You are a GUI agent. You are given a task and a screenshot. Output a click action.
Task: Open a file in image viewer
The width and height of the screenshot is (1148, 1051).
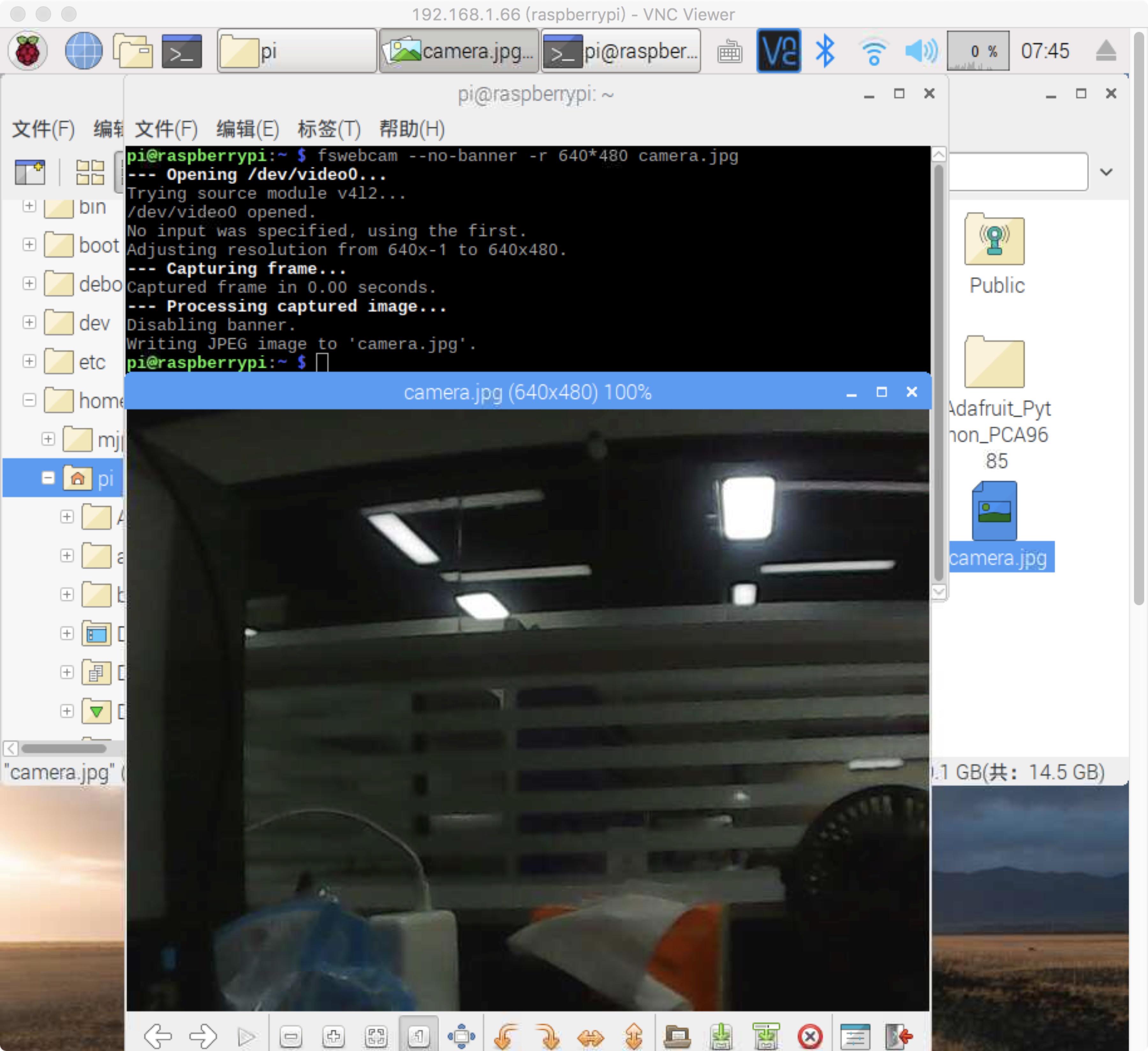[678, 1036]
